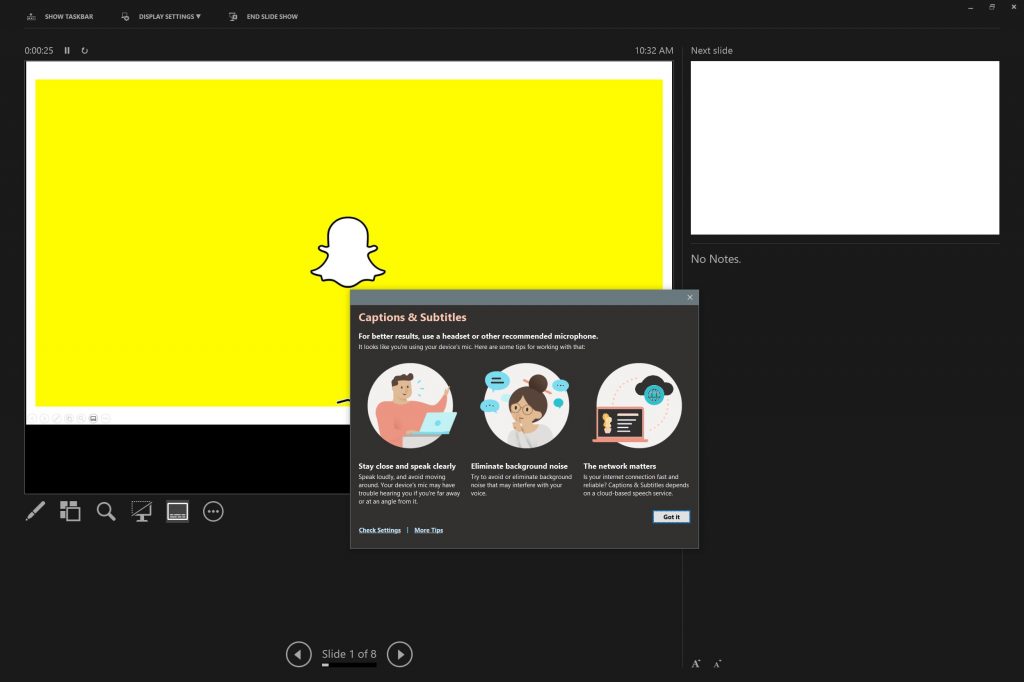The height and width of the screenshot is (682, 1024).
Task: Restart the presentation timer
Action: pos(84,50)
